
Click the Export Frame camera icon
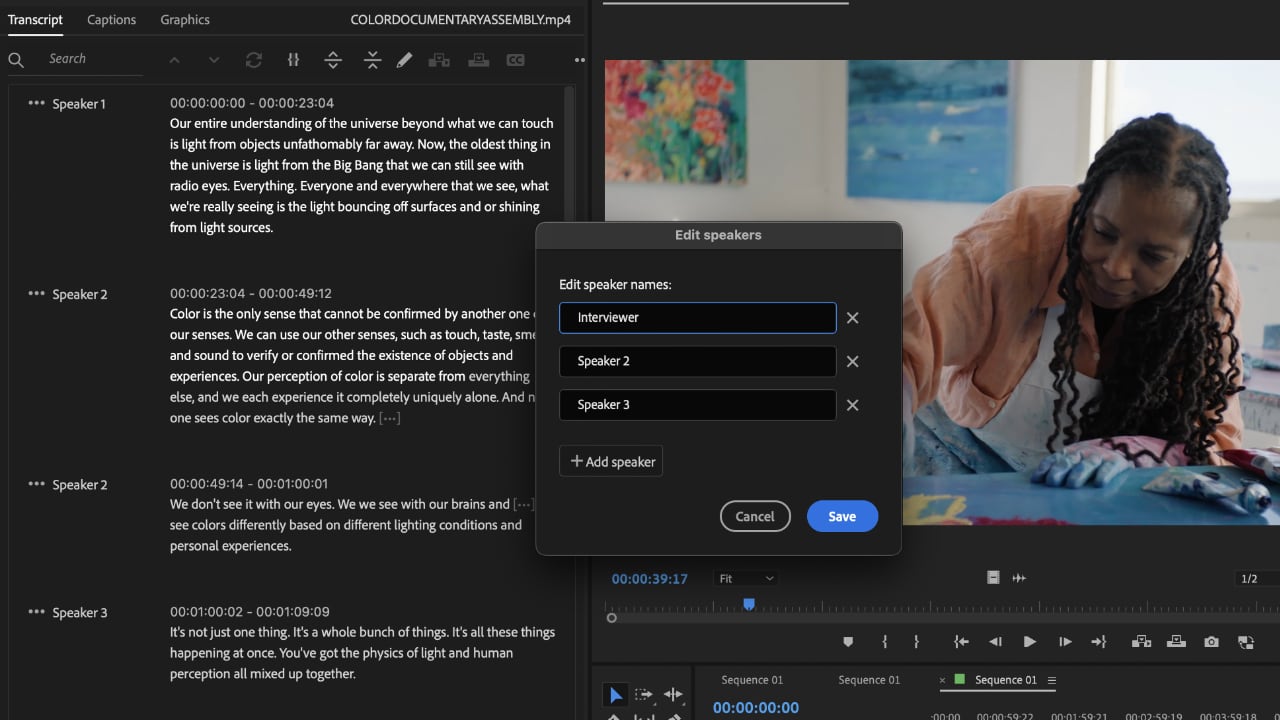pyautogui.click(x=1211, y=642)
